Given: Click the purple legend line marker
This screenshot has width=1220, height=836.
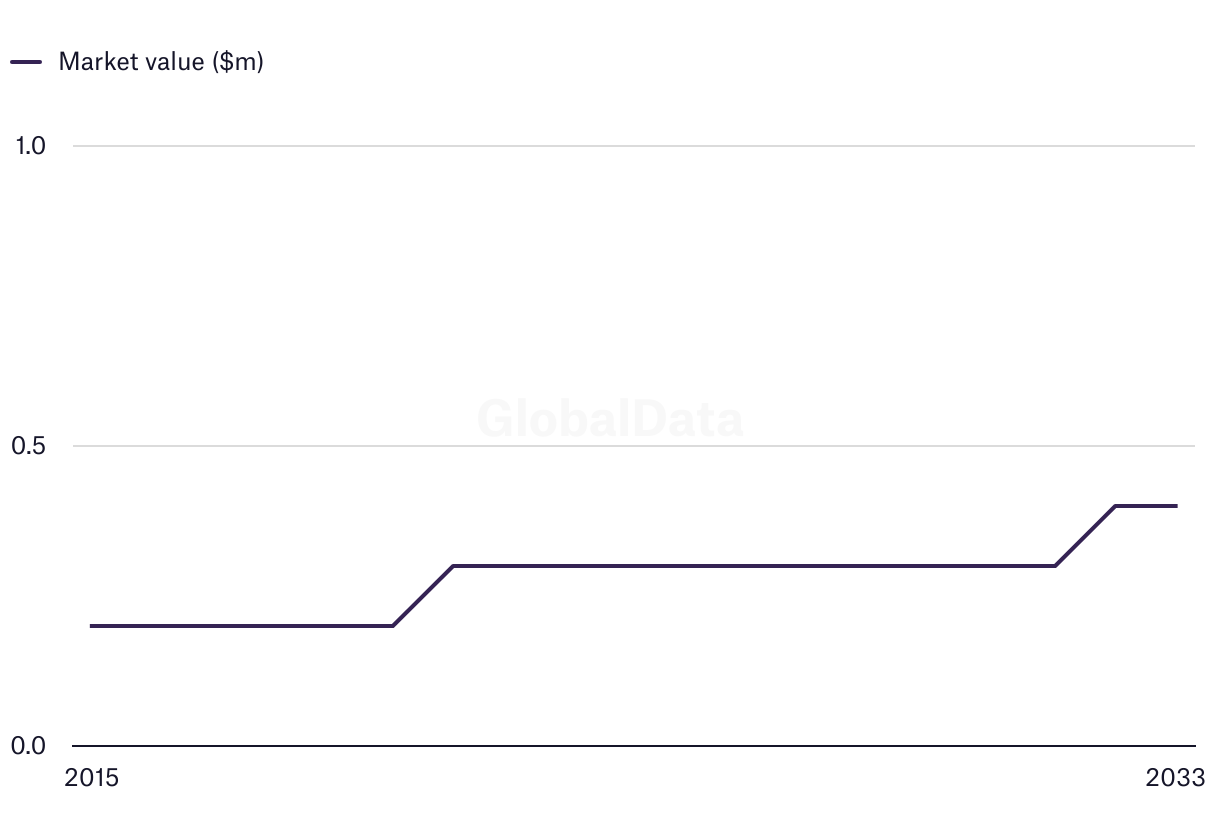Looking at the screenshot, I should coord(26,62).
